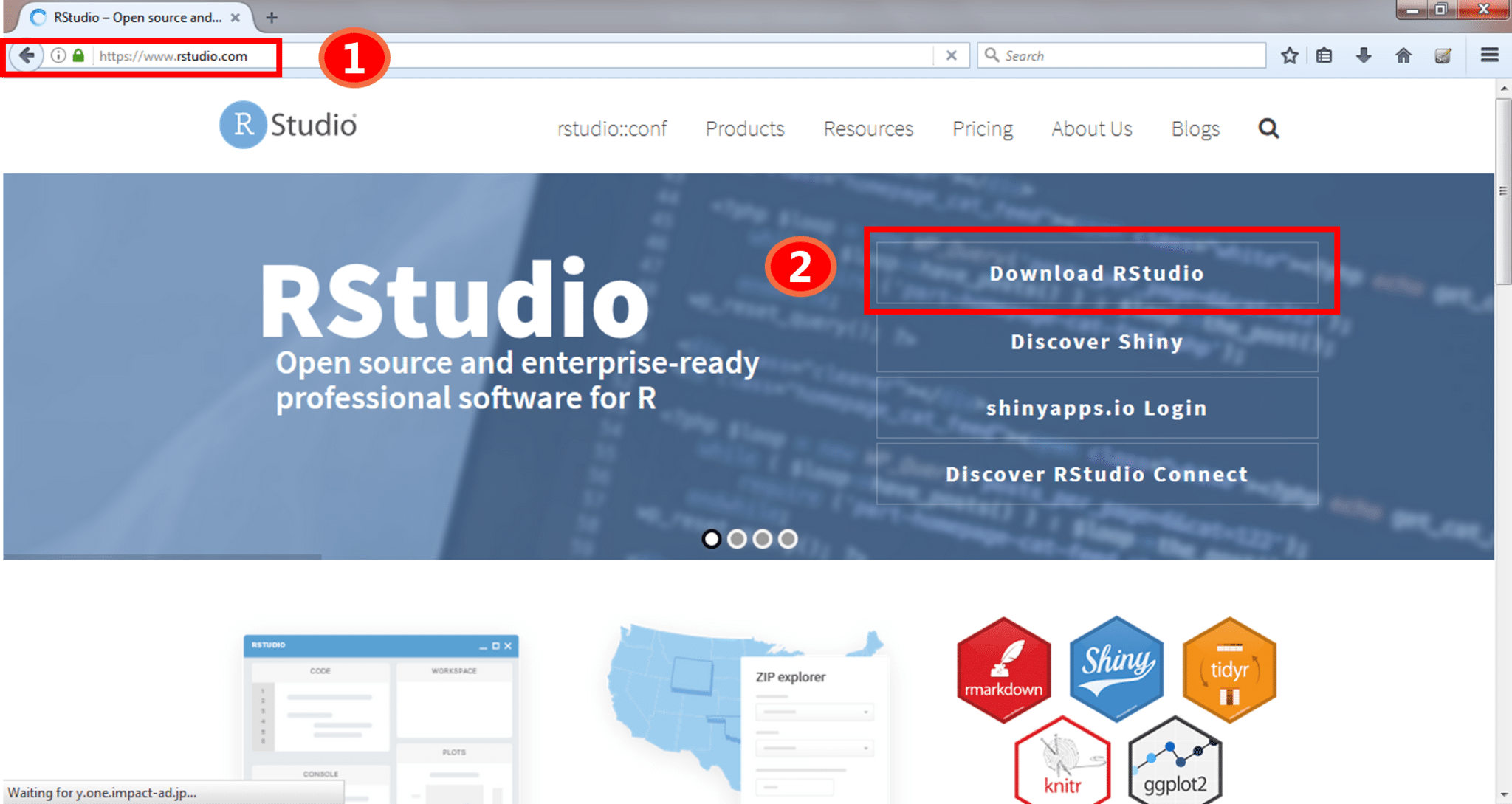The image size is (1512, 804).
Task: Bookmark this page with star icon
Action: [1289, 55]
